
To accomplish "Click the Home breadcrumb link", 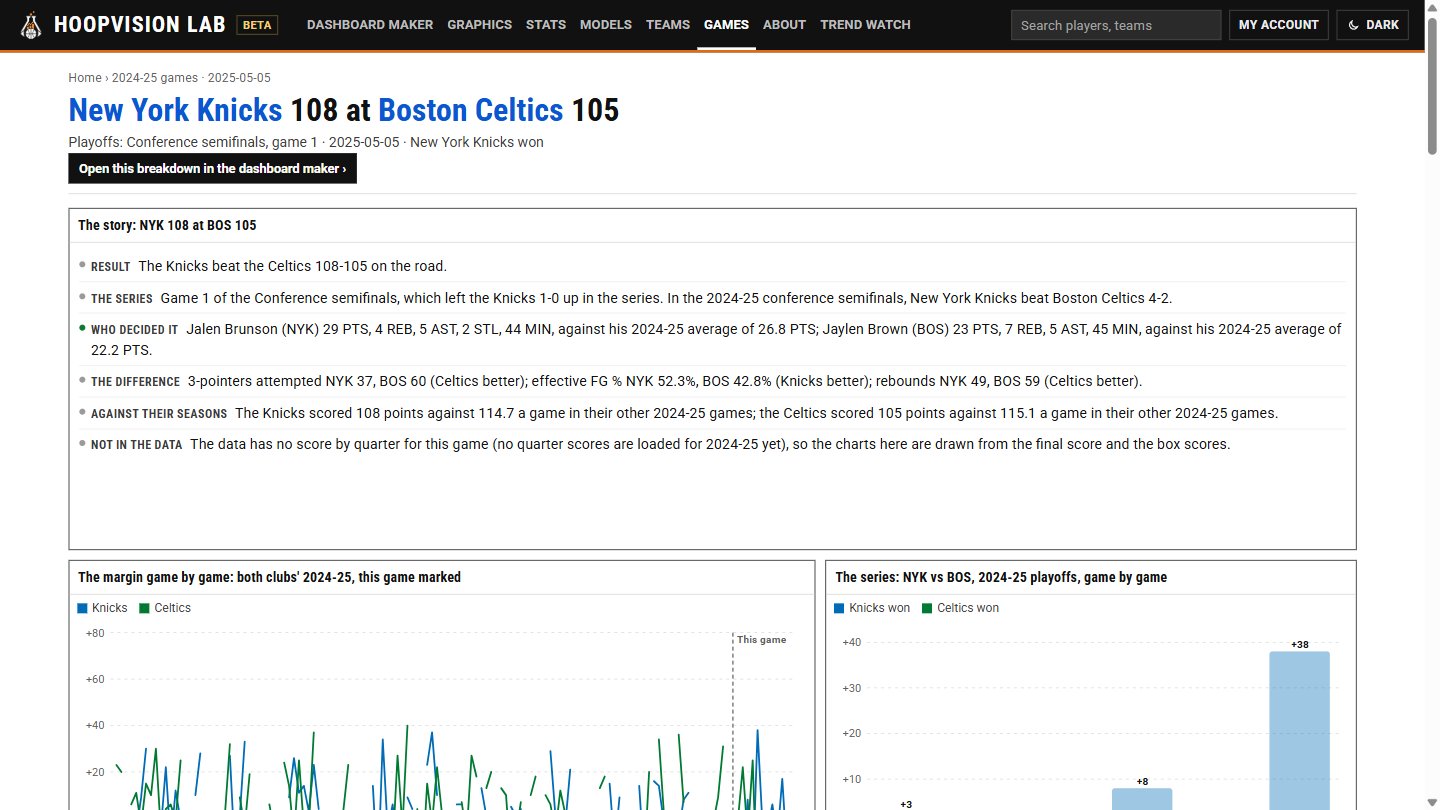I will point(85,78).
